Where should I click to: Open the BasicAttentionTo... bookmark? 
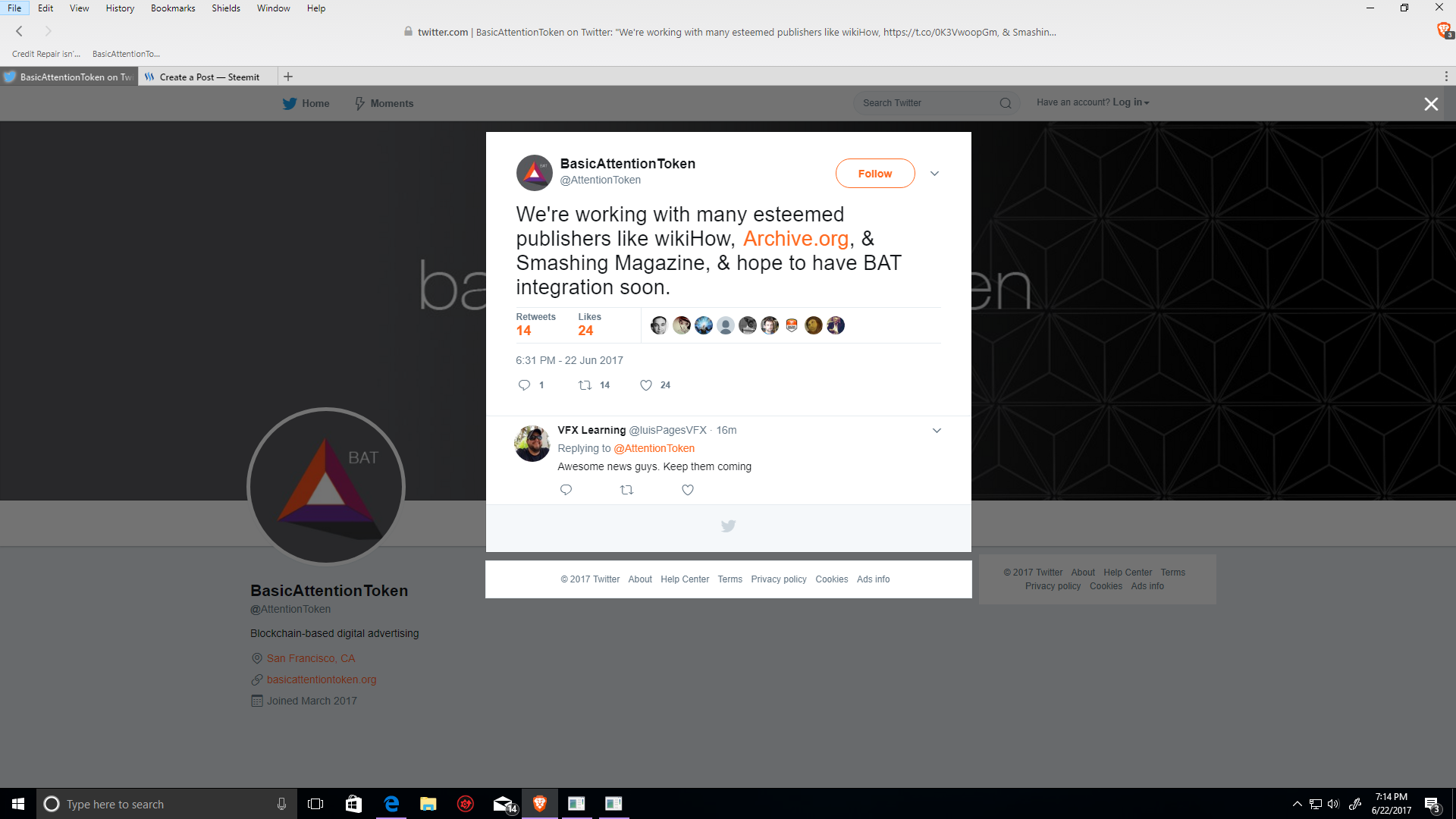[126, 54]
